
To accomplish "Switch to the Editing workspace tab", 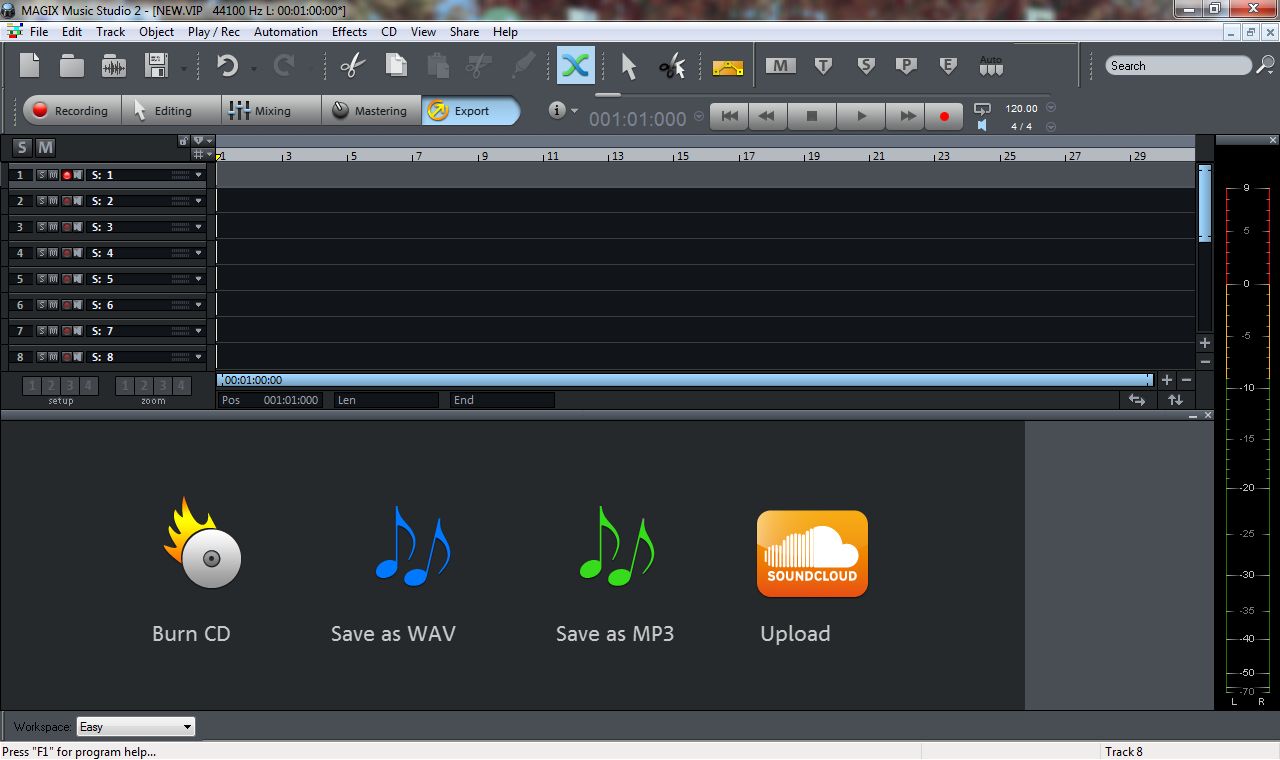I will 172,110.
